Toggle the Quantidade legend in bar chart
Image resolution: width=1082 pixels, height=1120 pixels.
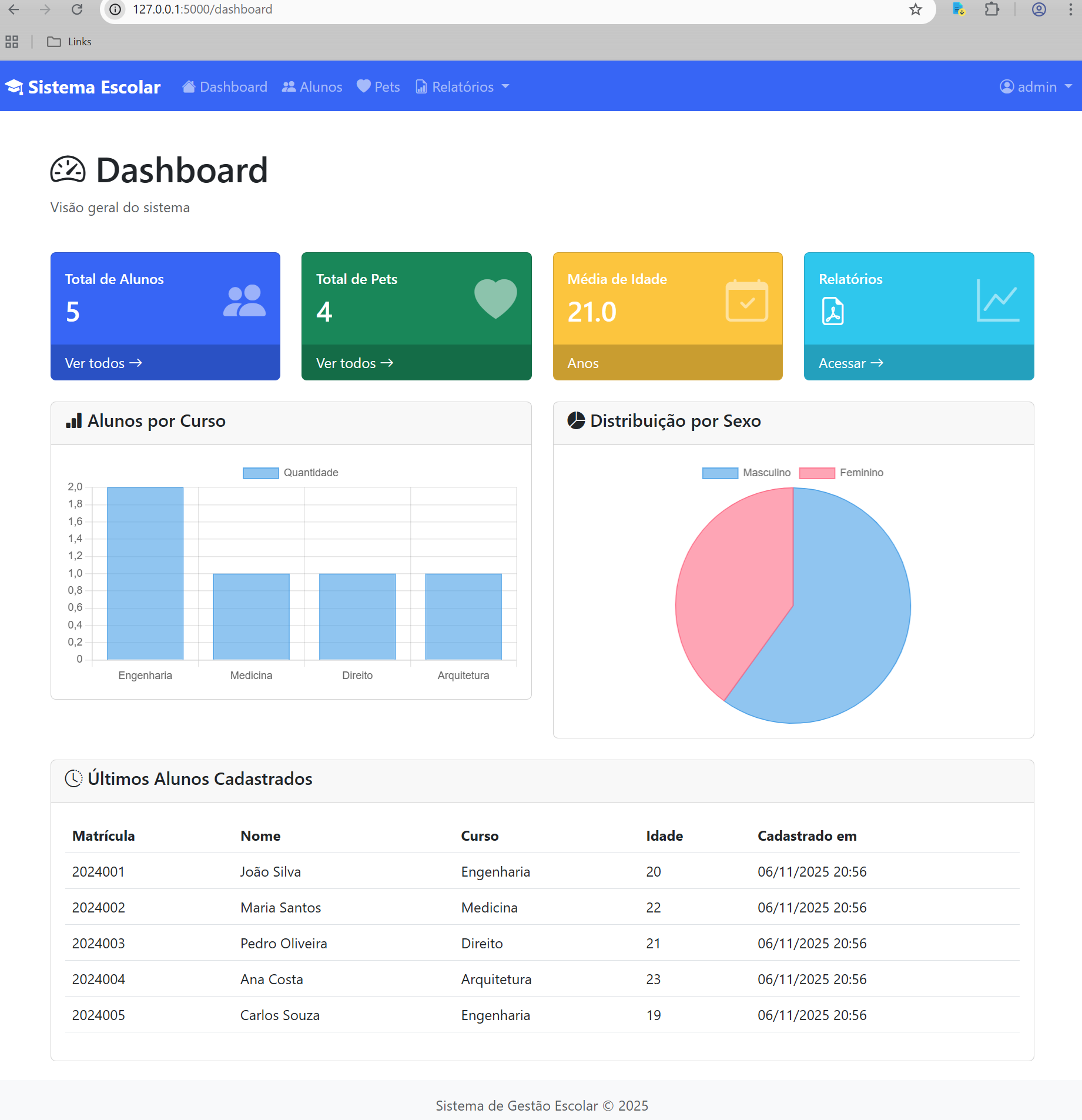(290, 473)
